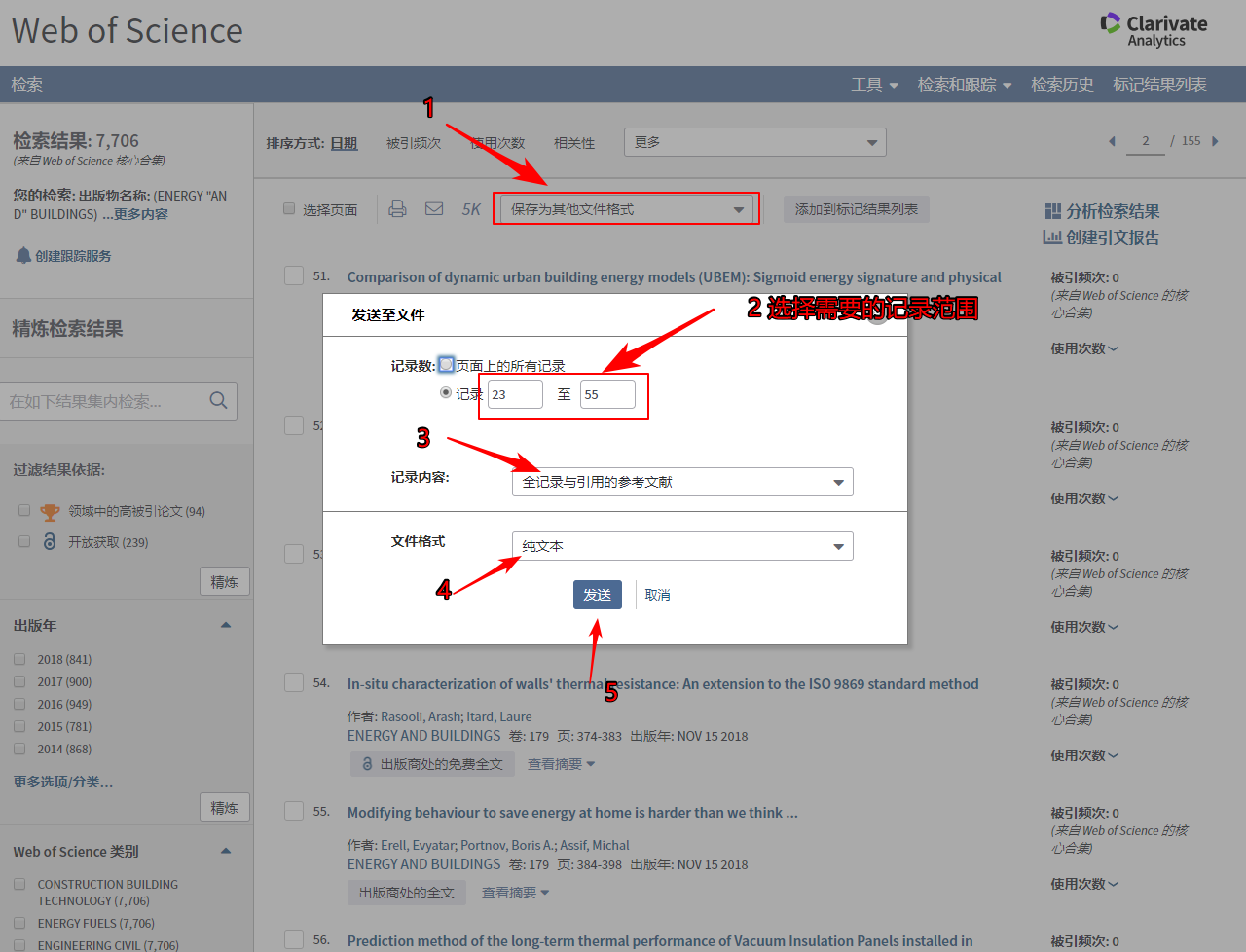Open the file format dropdown showing 纯文本
Viewport: 1246px width, 952px height.
(x=682, y=546)
